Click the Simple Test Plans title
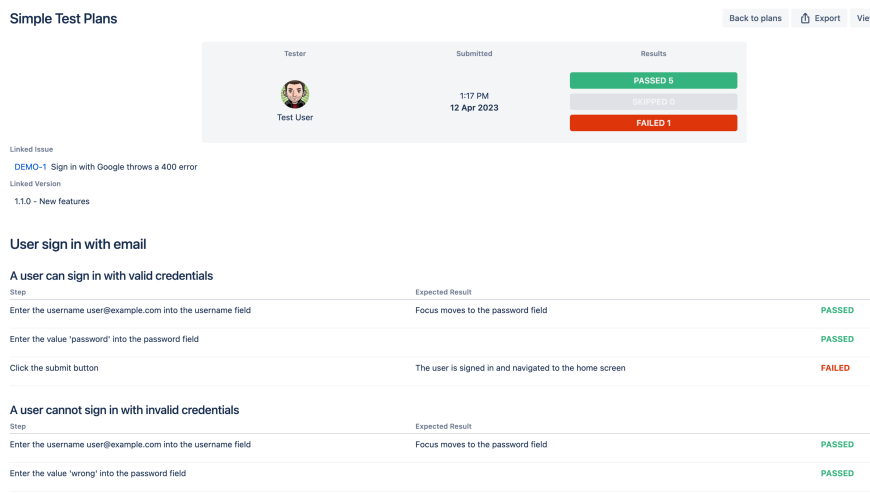The image size is (870, 494). (63, 19)
